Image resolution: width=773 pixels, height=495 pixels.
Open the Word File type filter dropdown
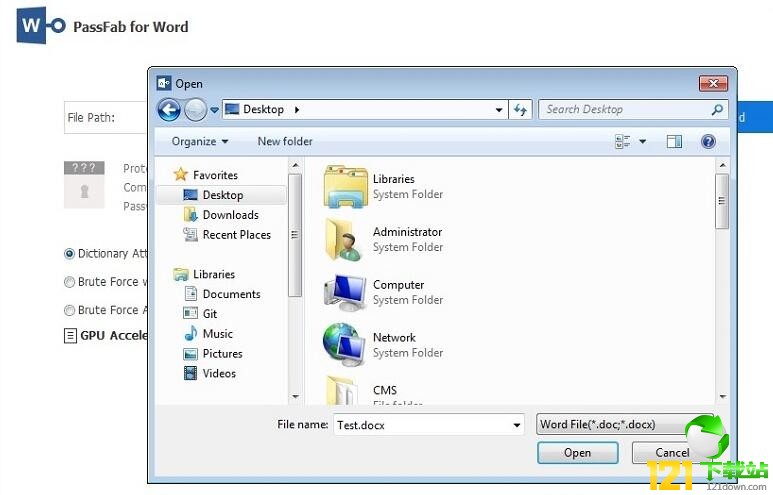(624, 424)
